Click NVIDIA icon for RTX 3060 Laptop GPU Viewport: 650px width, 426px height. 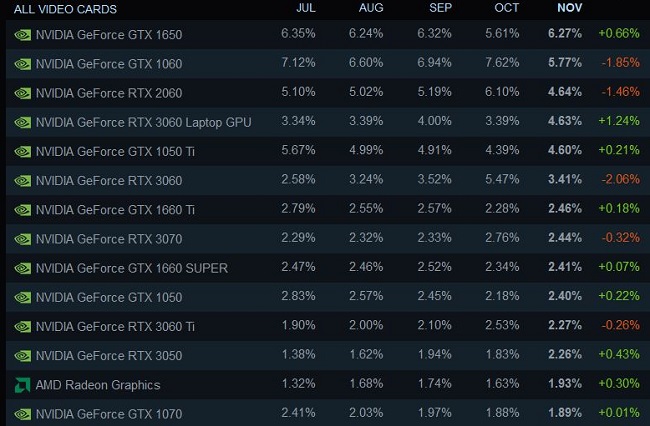(x=22, y=122)
